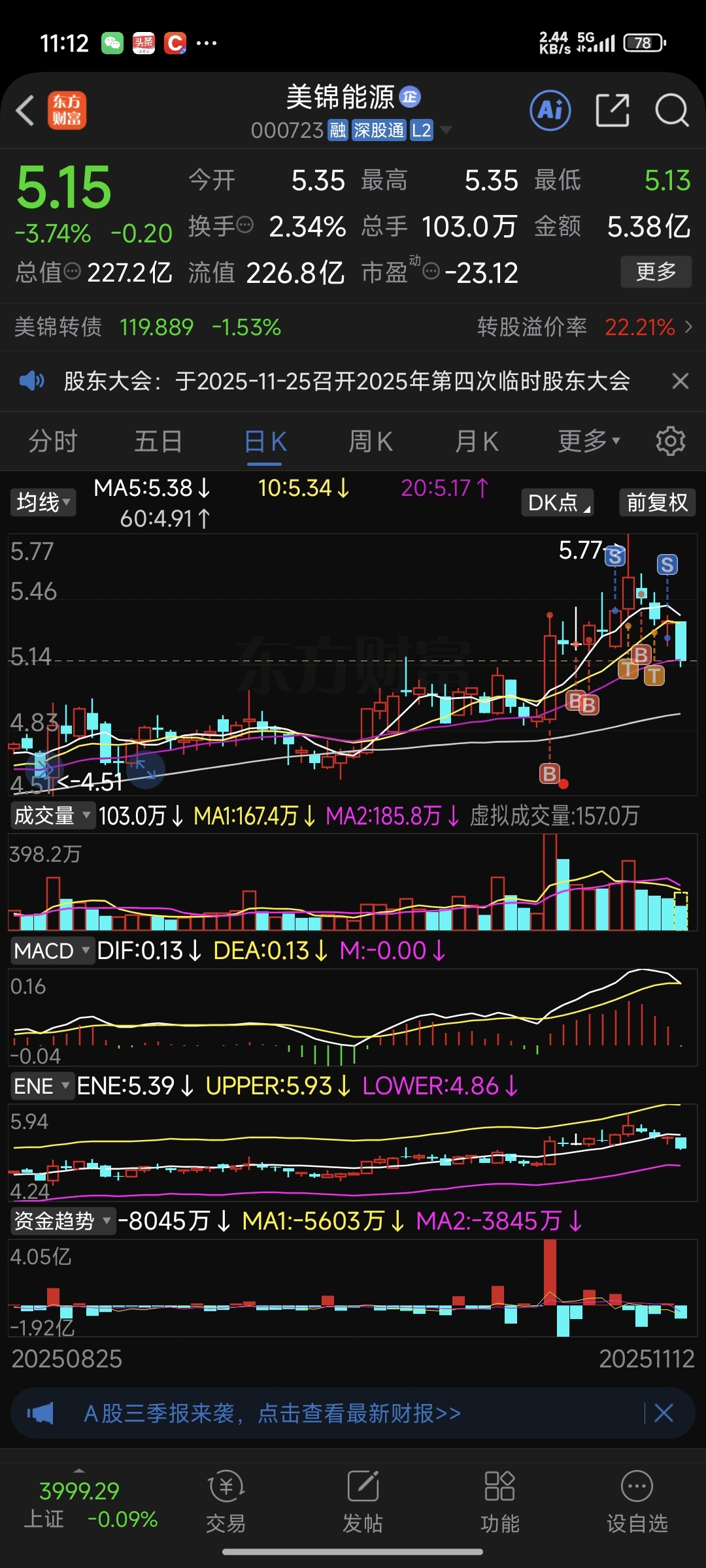Dismiss the 股东大会 announcement bar
Viewport: 706px width, 1568px height.
pos(681,381)
